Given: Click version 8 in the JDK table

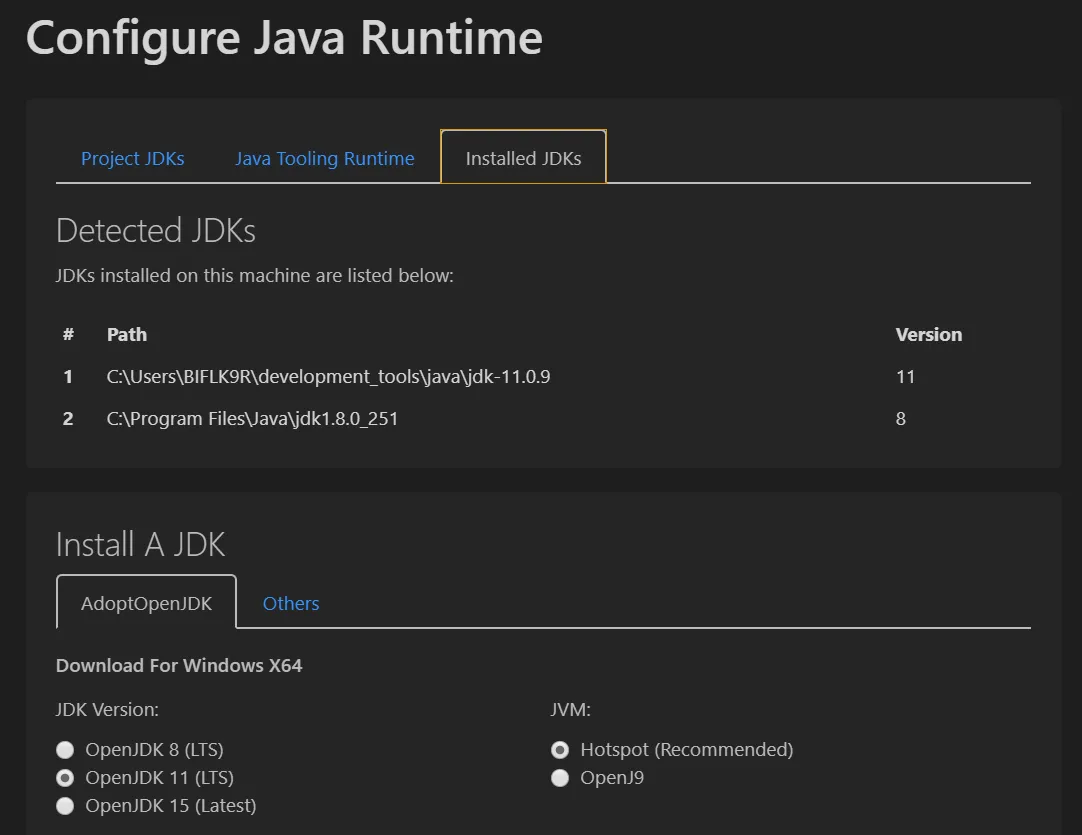Looking at the screenshot, I should tap(900, 419).
